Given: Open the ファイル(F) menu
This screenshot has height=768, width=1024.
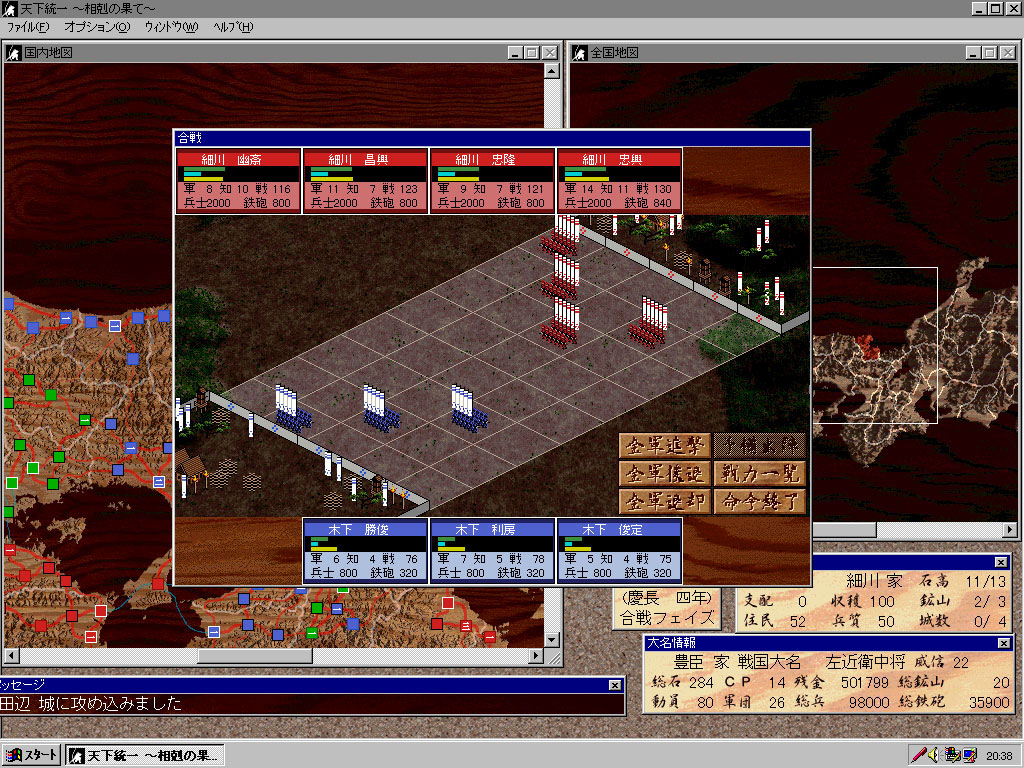Looking at the screenshot, I should click(28, 26).
